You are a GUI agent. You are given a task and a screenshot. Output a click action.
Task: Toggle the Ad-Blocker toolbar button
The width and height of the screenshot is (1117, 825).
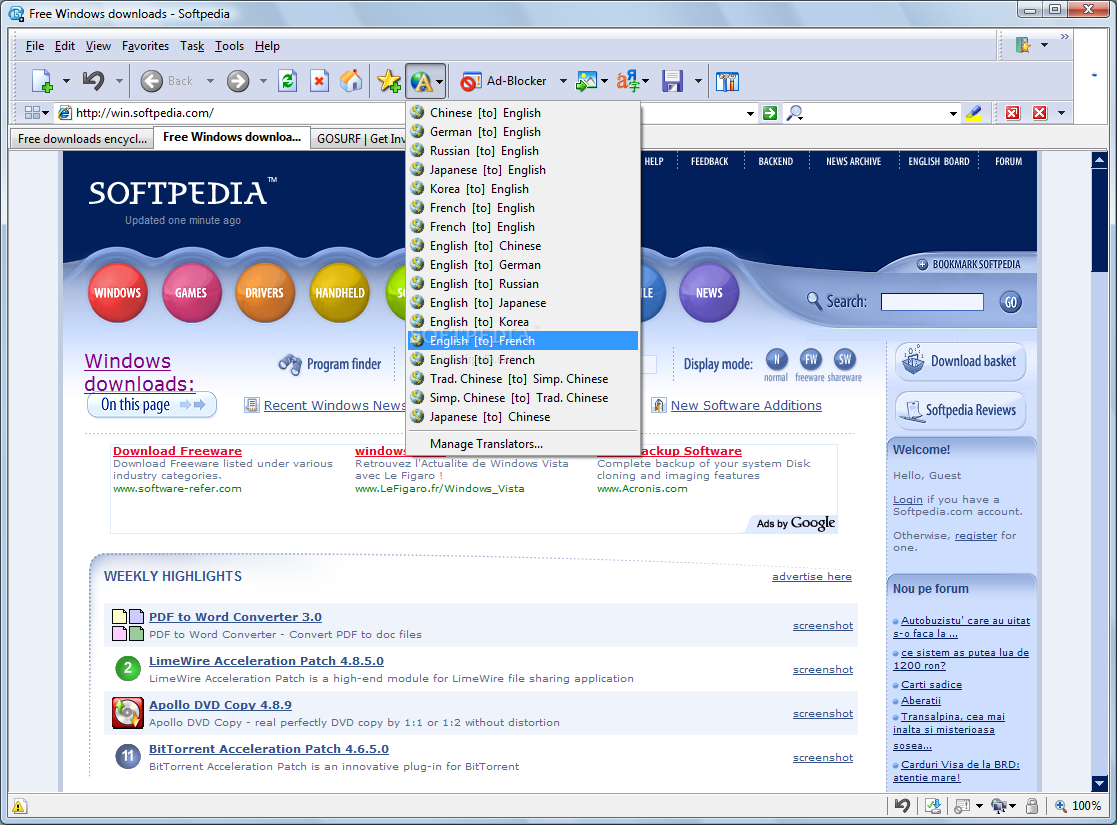505,81
